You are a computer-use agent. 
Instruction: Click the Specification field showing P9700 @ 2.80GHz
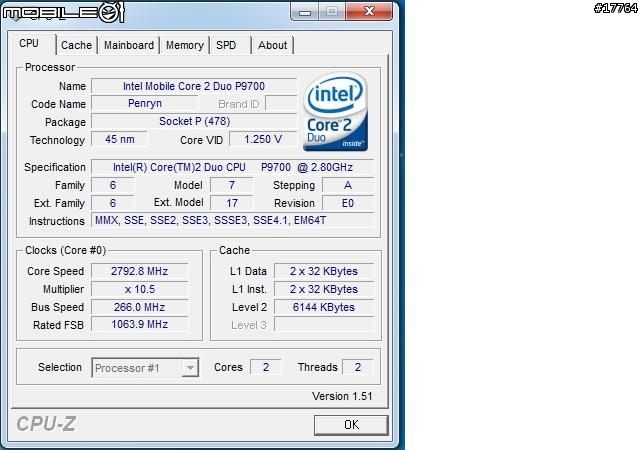(232, 167)
